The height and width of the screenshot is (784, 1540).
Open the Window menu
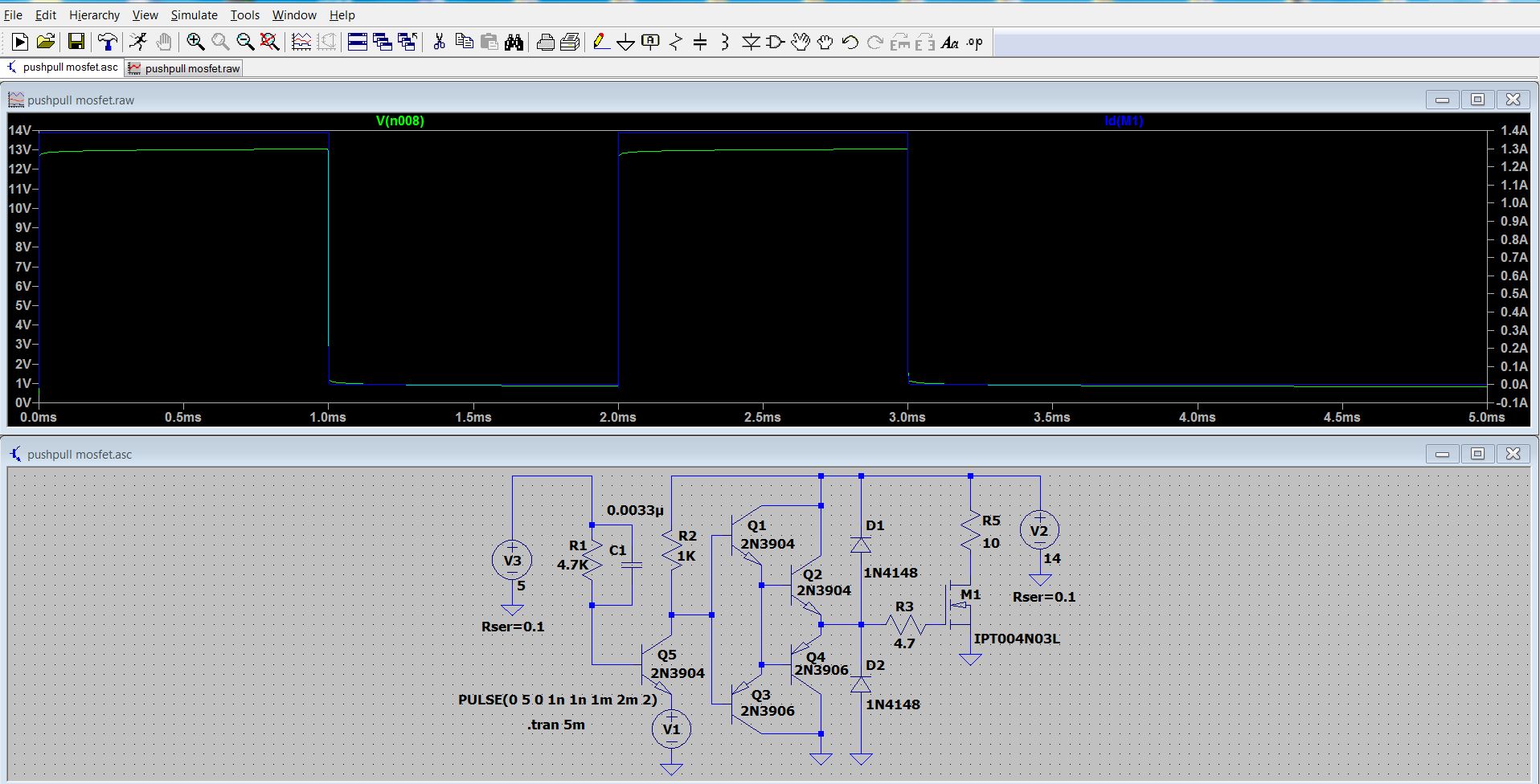click(x=294, y=14)
